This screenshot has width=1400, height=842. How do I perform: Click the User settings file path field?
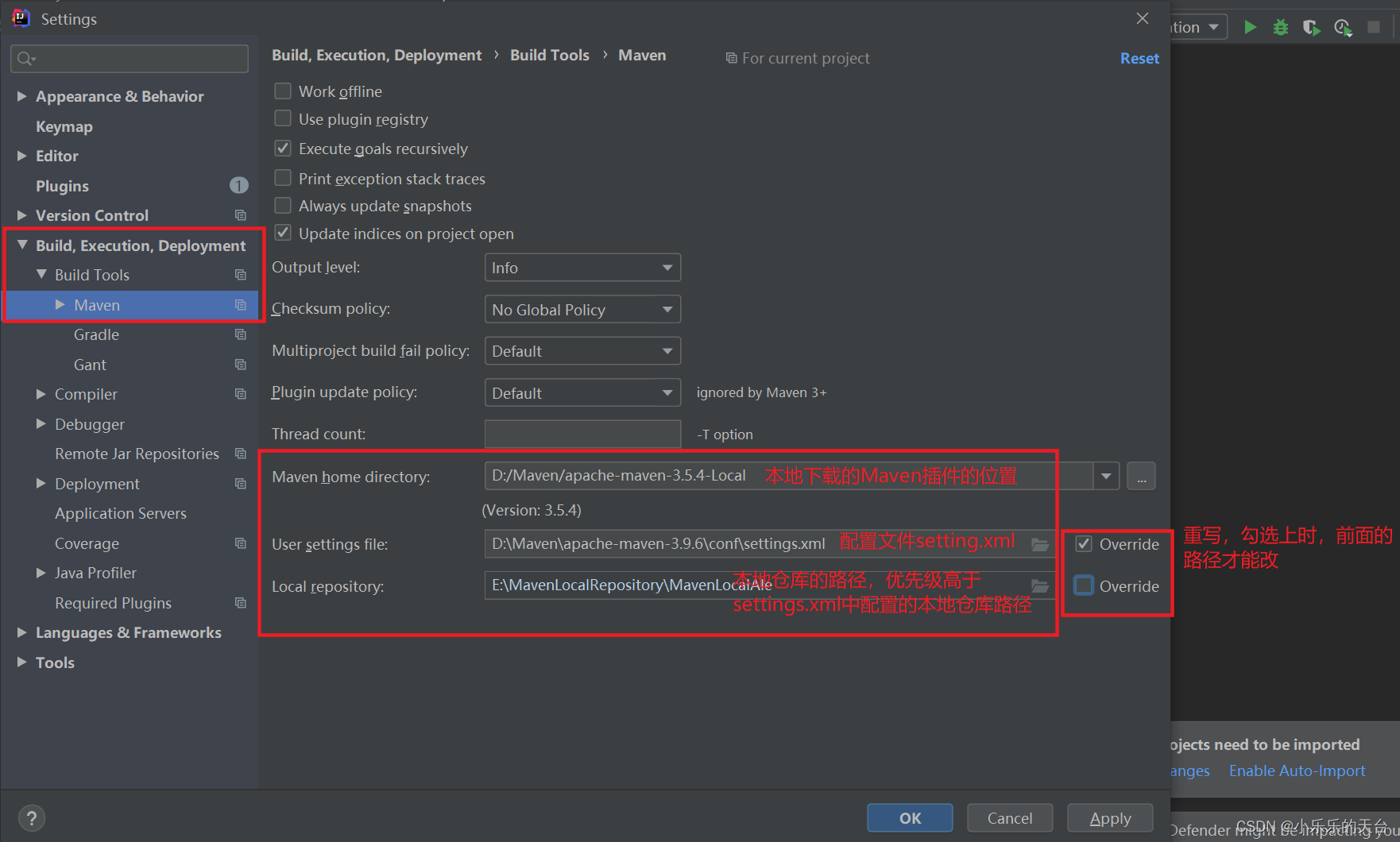(769, 544)
